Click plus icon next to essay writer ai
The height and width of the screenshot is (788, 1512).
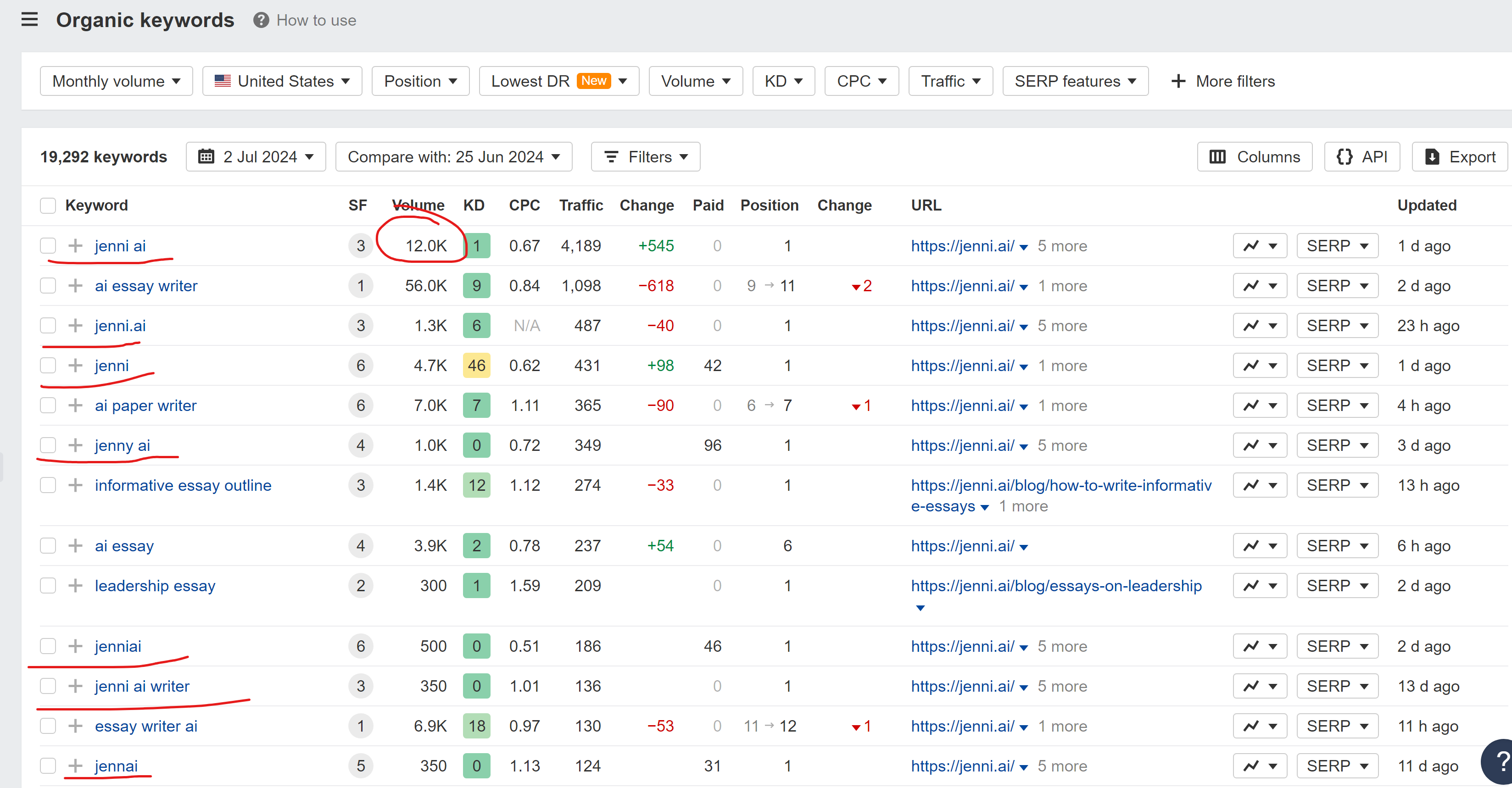click(75, 726)
